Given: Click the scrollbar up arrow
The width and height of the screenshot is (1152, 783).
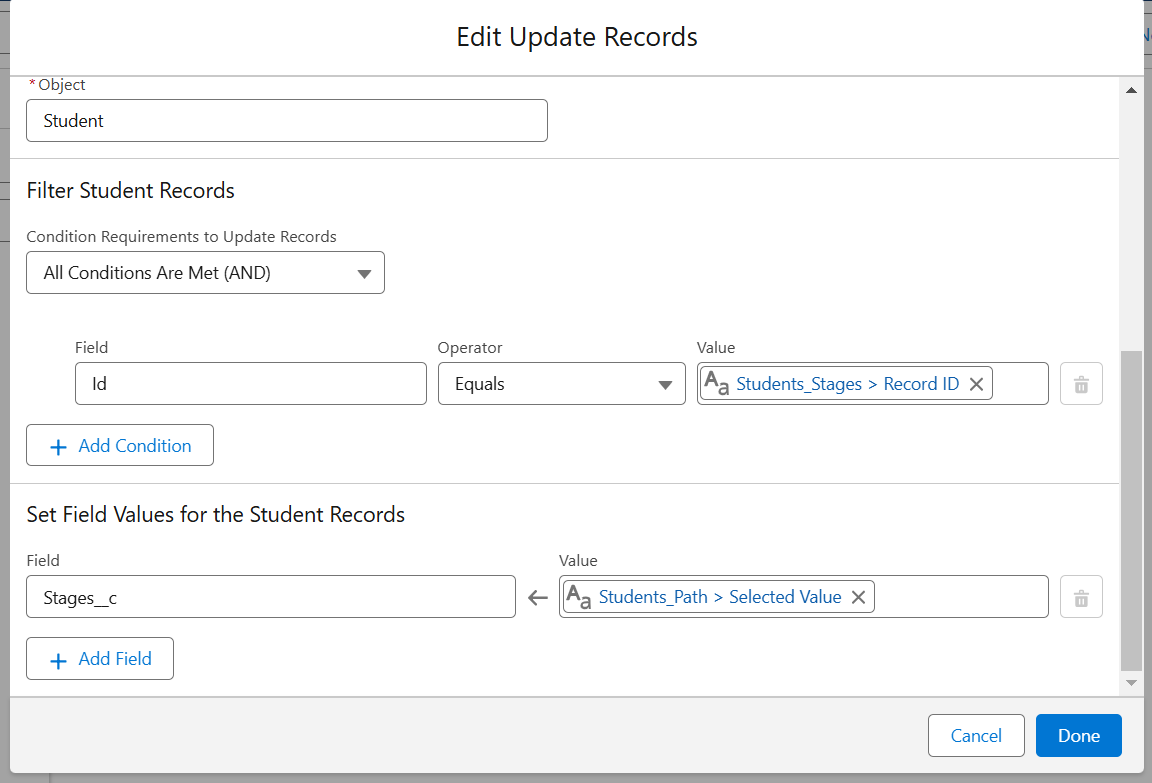Looking at the screenshot, I should (x=1132, y=89).
